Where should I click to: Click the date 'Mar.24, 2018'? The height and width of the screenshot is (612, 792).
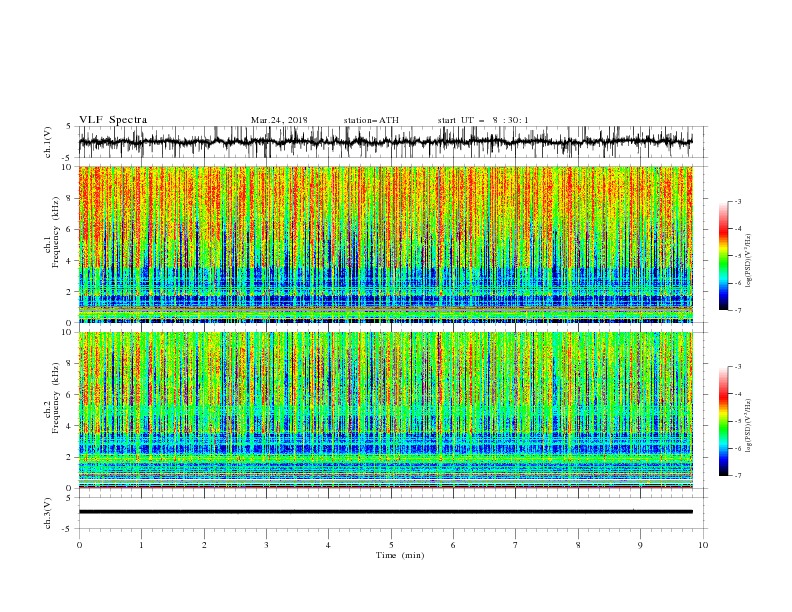pyautogui.click(x=279, y=120)
